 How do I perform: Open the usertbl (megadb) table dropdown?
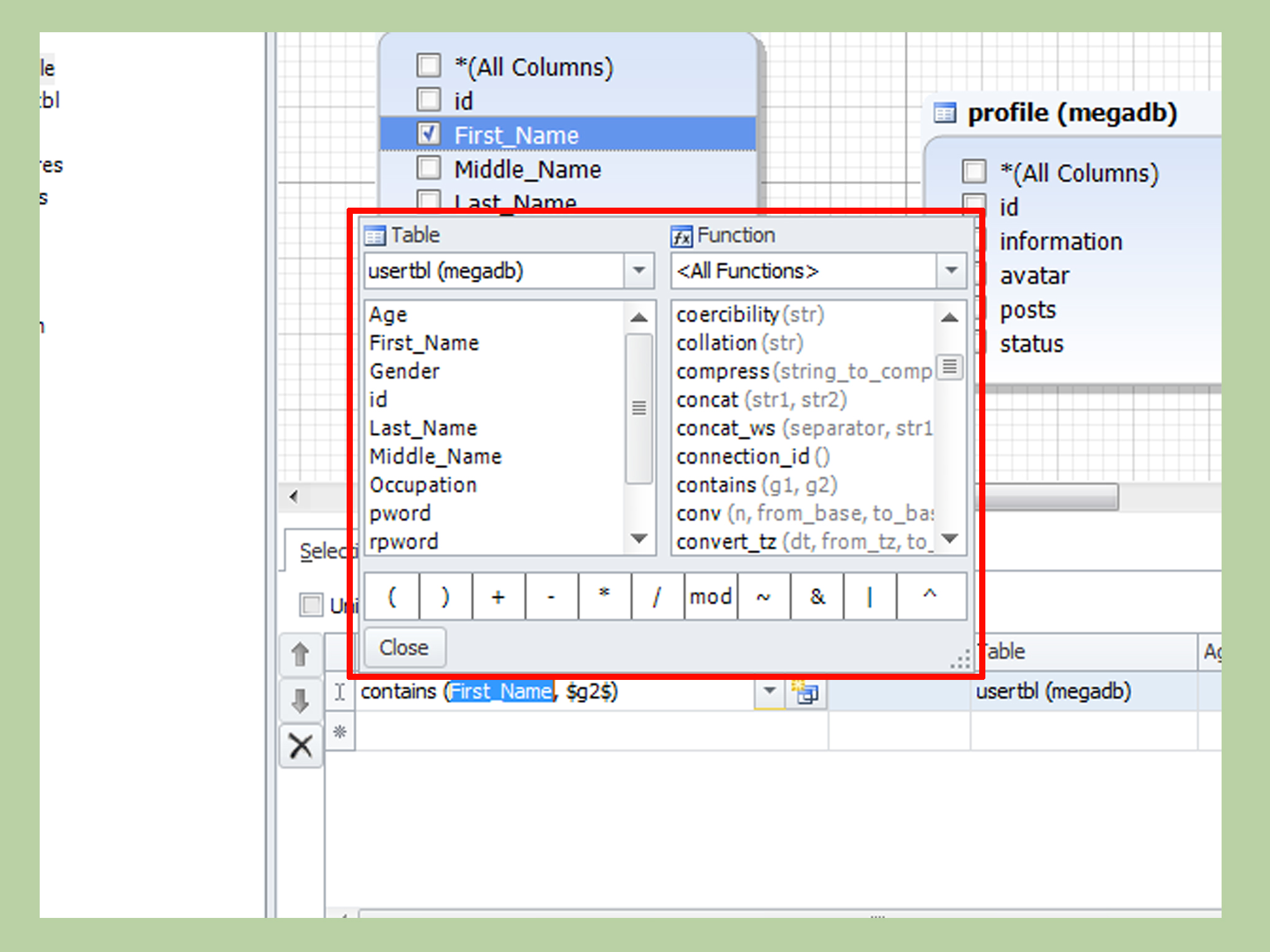[x=639, y=271]
